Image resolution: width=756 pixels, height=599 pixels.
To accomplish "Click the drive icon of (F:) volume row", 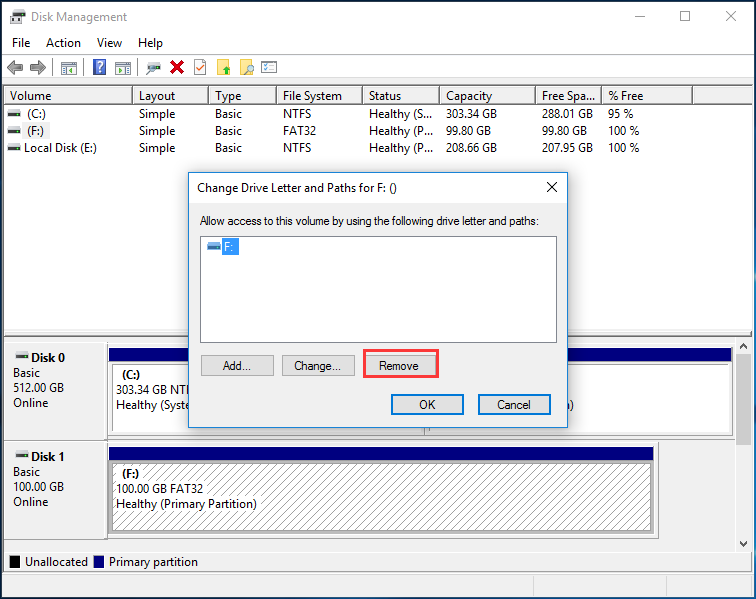I will (x=14, y=131).
